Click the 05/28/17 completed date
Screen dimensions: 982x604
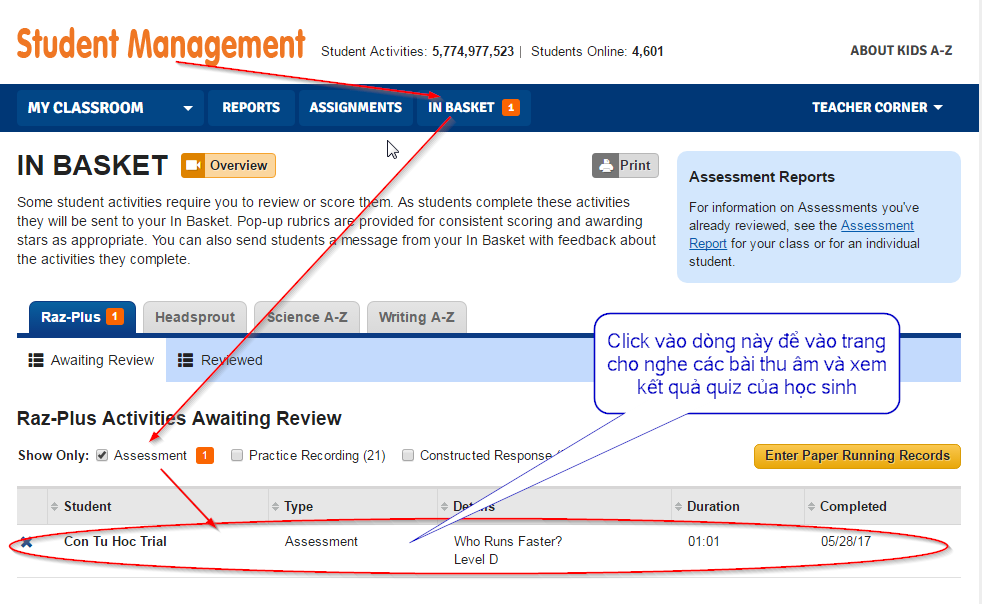point(845,541)
